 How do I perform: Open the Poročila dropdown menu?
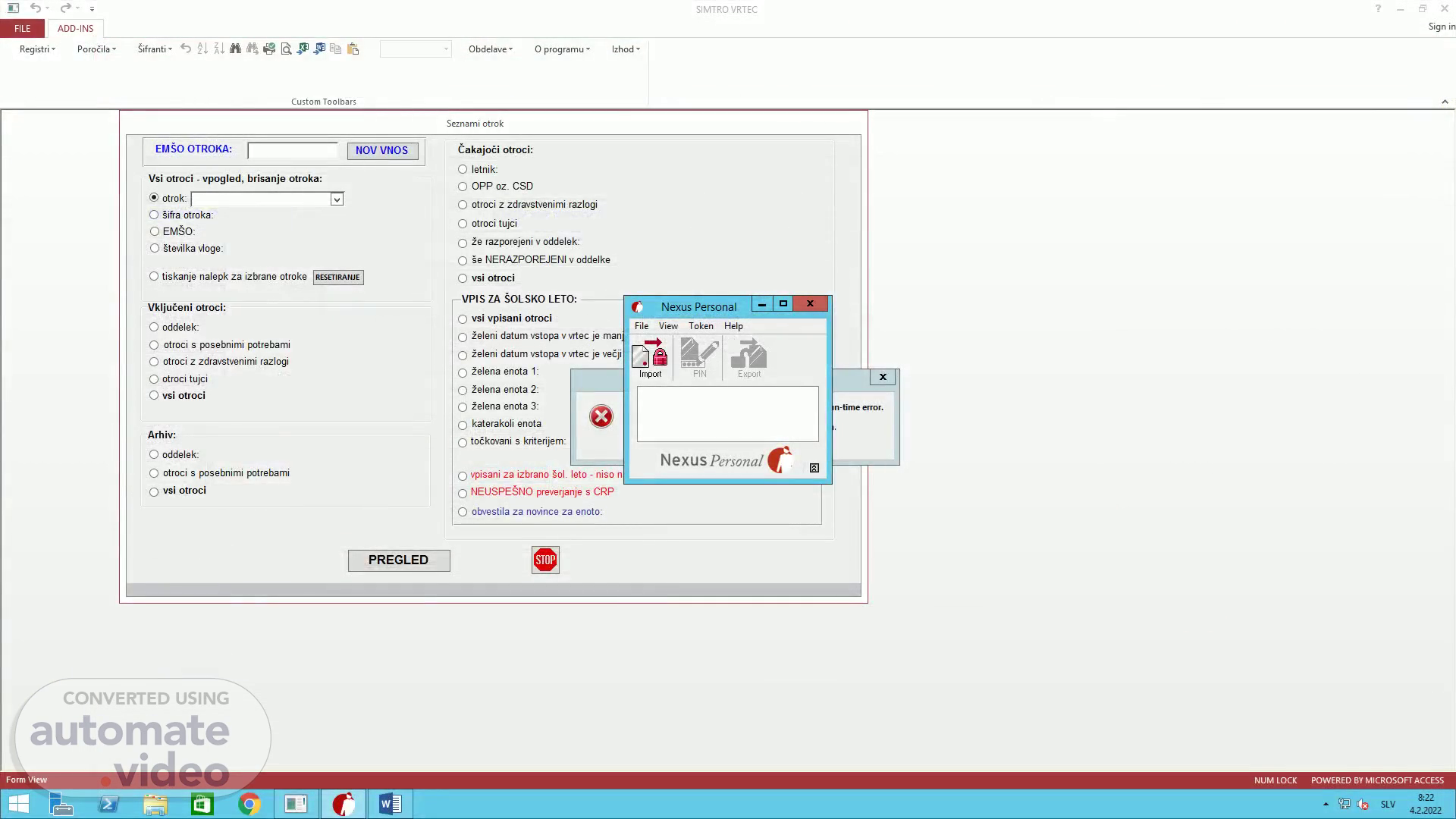coord(96,49)
